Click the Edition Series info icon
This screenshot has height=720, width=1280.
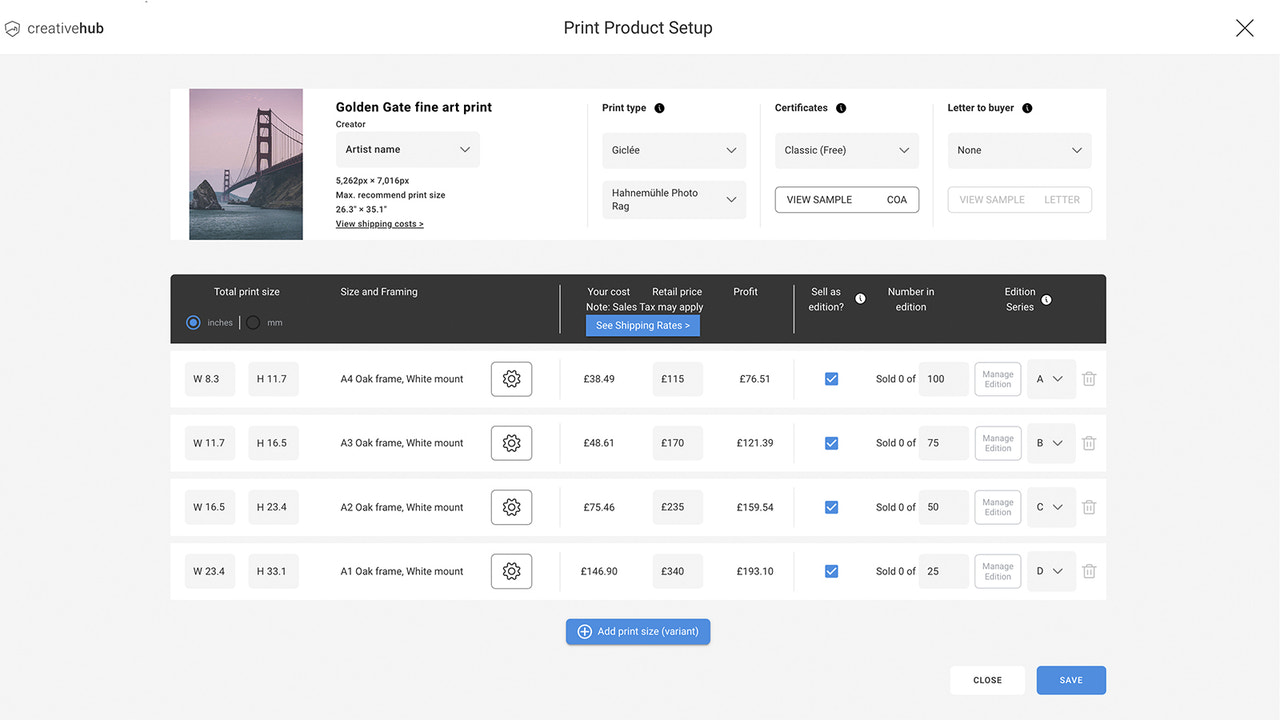pos(1045,299)
